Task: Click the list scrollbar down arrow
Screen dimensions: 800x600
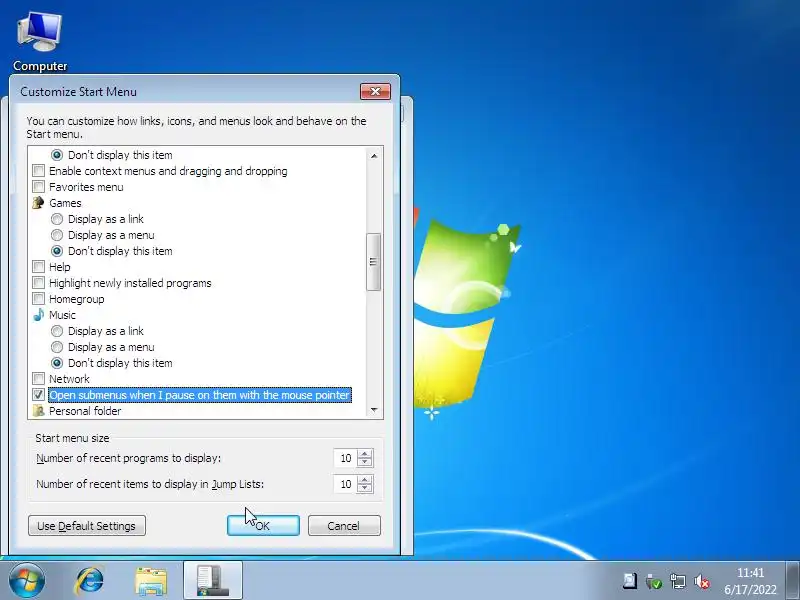Action: pyautogui.click(x=374, y=410)
